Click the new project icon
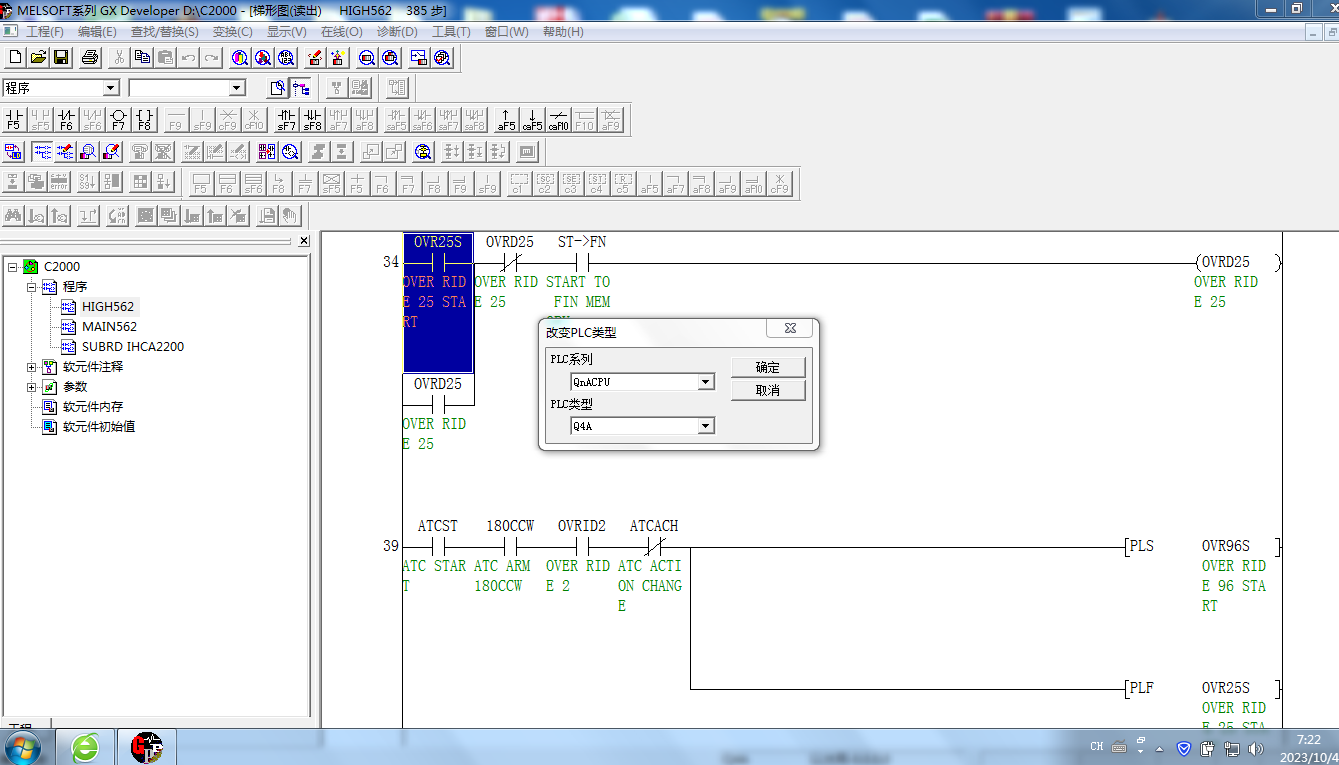The height and width of the screenshot is (765, 1339). coord(14,57)
